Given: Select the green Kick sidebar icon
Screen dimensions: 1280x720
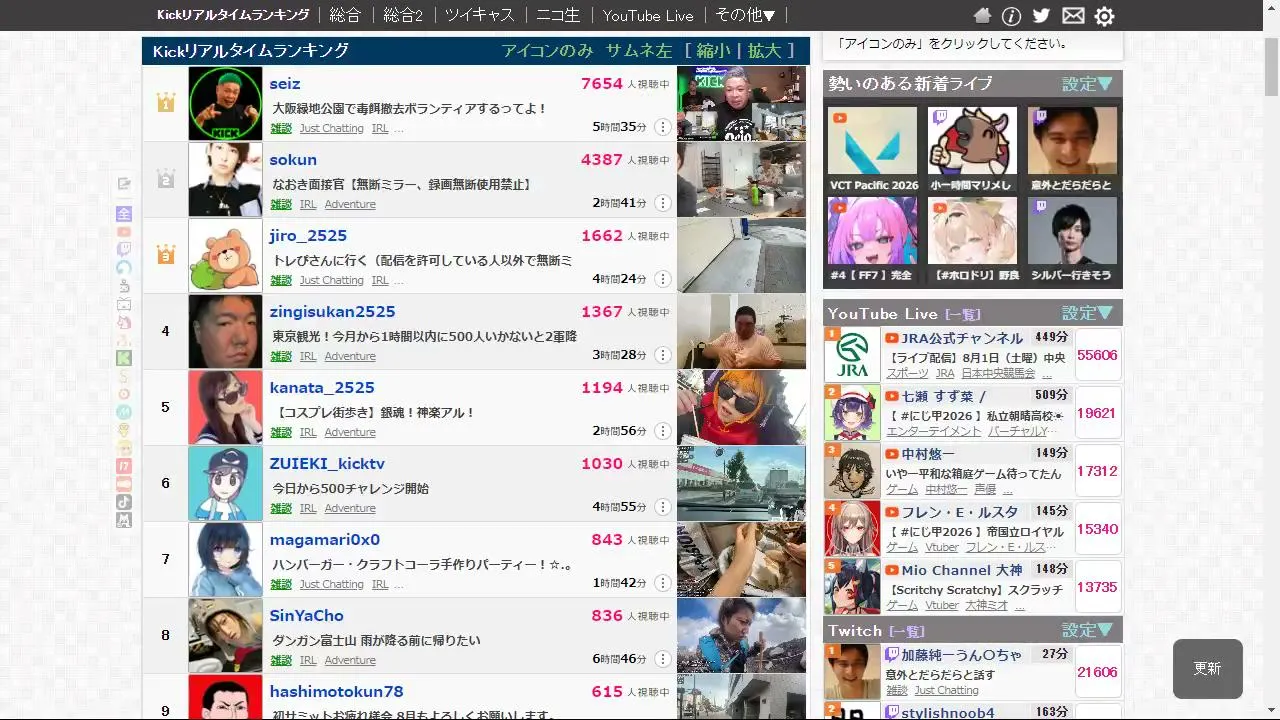Looking at the screenshot, I should tap(124, 358).
